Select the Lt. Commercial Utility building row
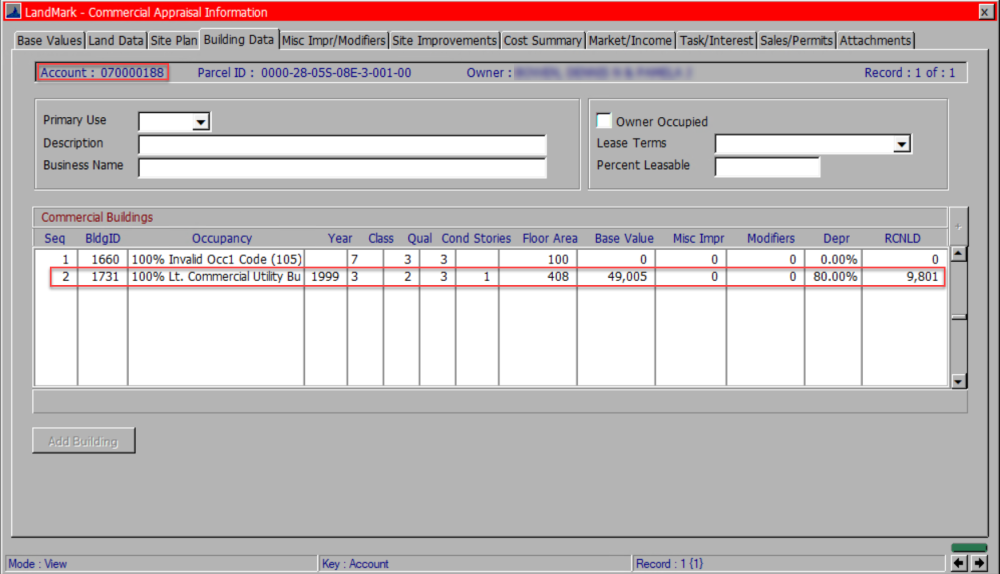This screenshot has height=574, width=1000. (x=497, y=277)
